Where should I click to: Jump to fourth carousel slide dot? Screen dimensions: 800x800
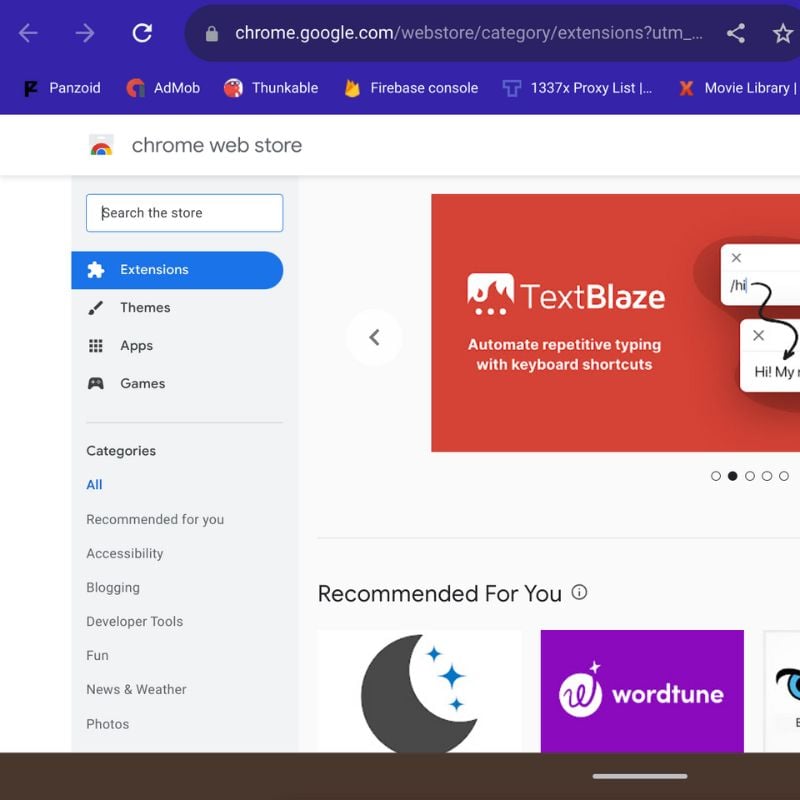pos(767,476)
